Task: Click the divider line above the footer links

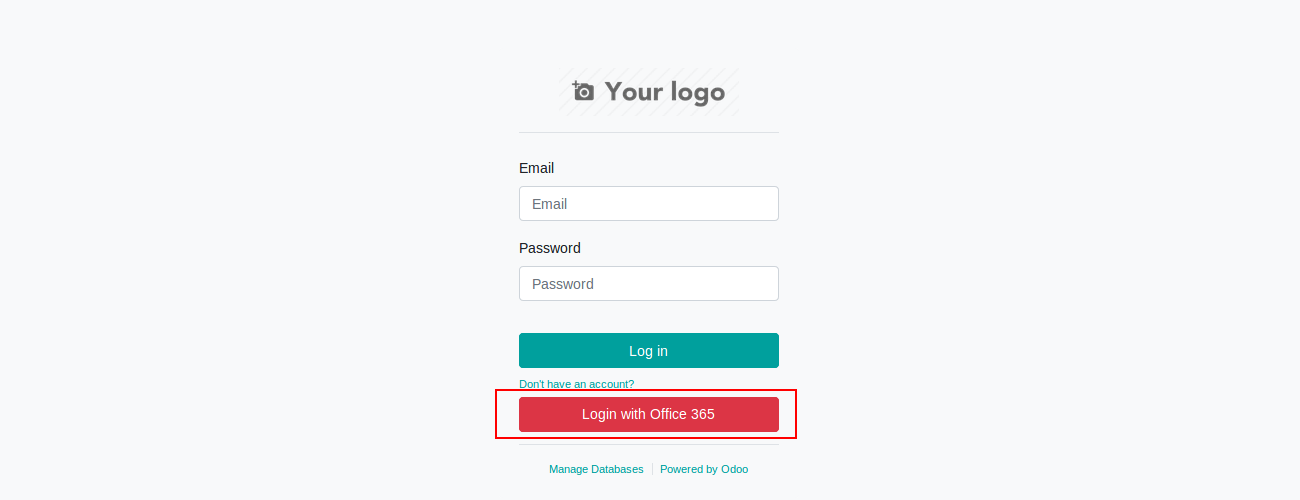Action: tap(648, 445)
